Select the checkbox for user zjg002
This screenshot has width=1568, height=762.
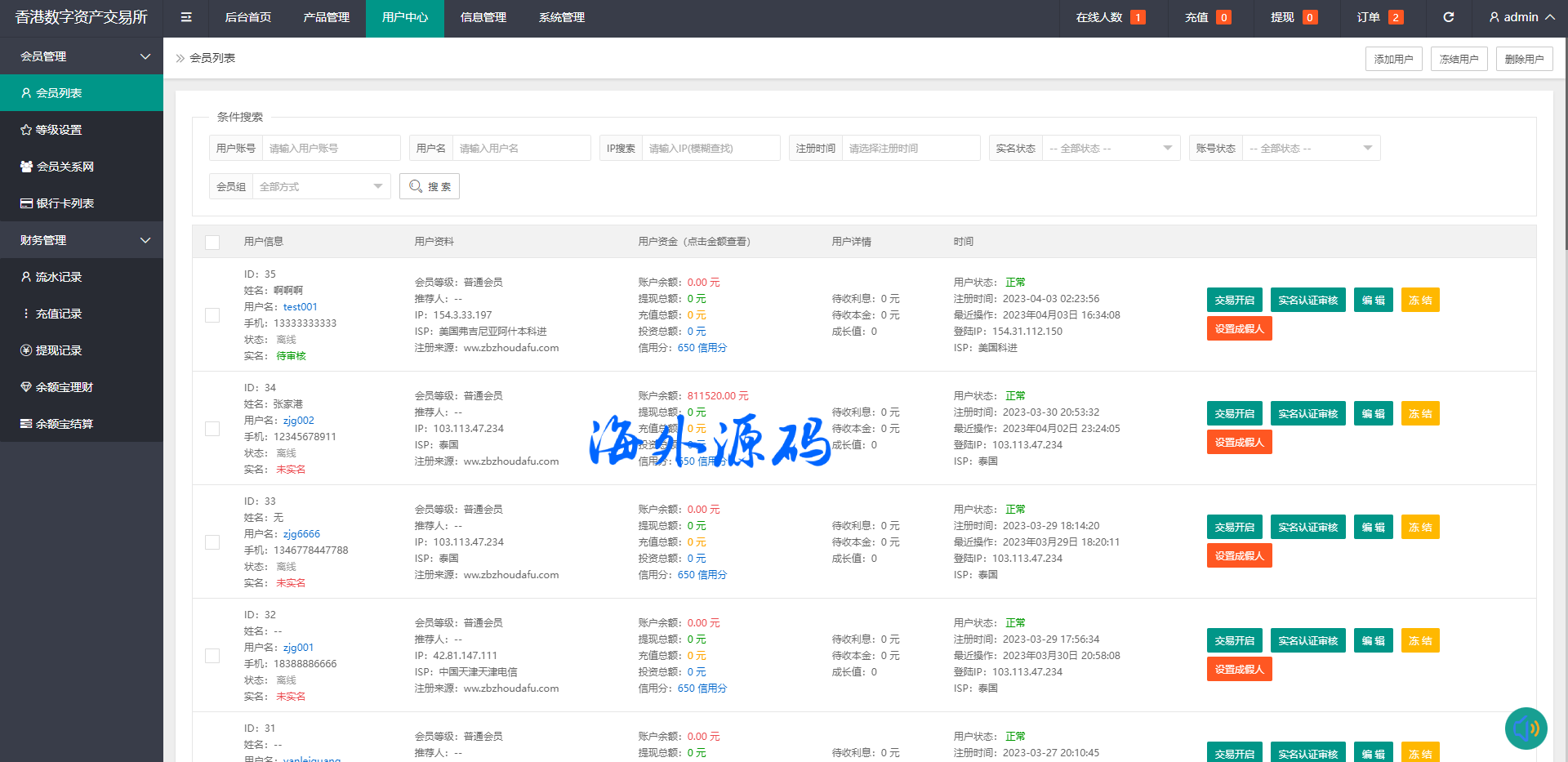[212, 429]
